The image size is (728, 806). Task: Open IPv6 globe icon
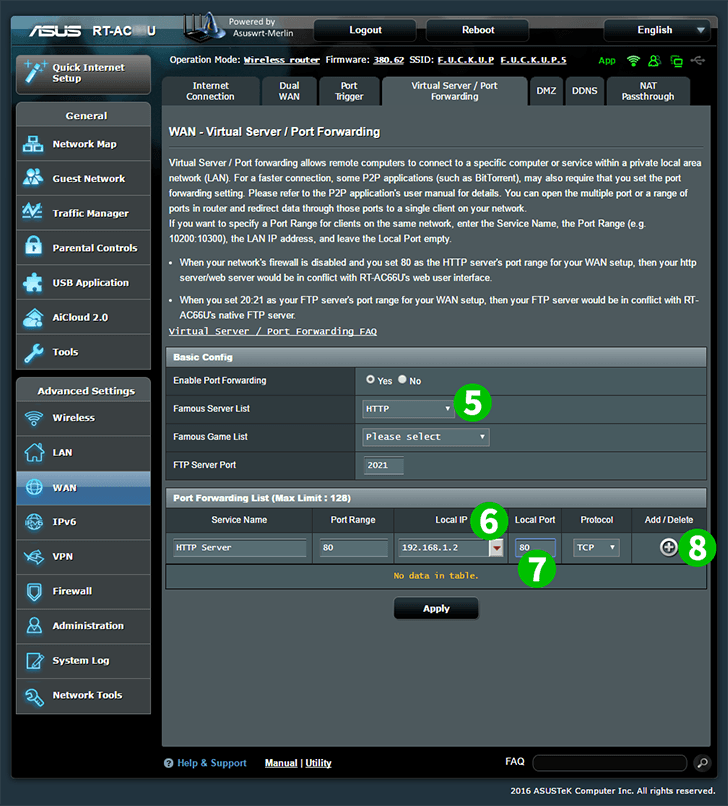(x=34, y=522)
